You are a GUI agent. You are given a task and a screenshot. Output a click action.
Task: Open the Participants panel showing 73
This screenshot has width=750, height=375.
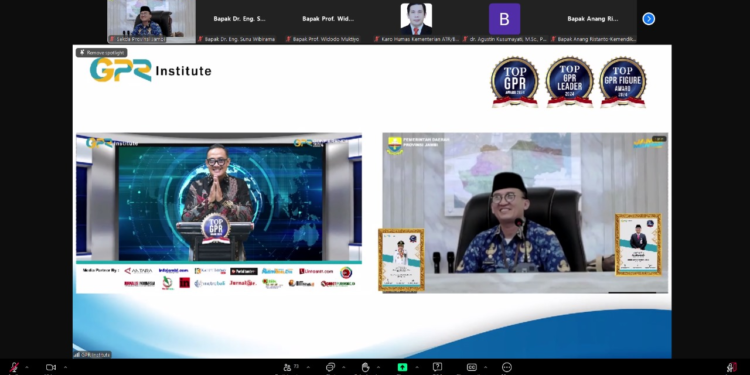point(291,367)
